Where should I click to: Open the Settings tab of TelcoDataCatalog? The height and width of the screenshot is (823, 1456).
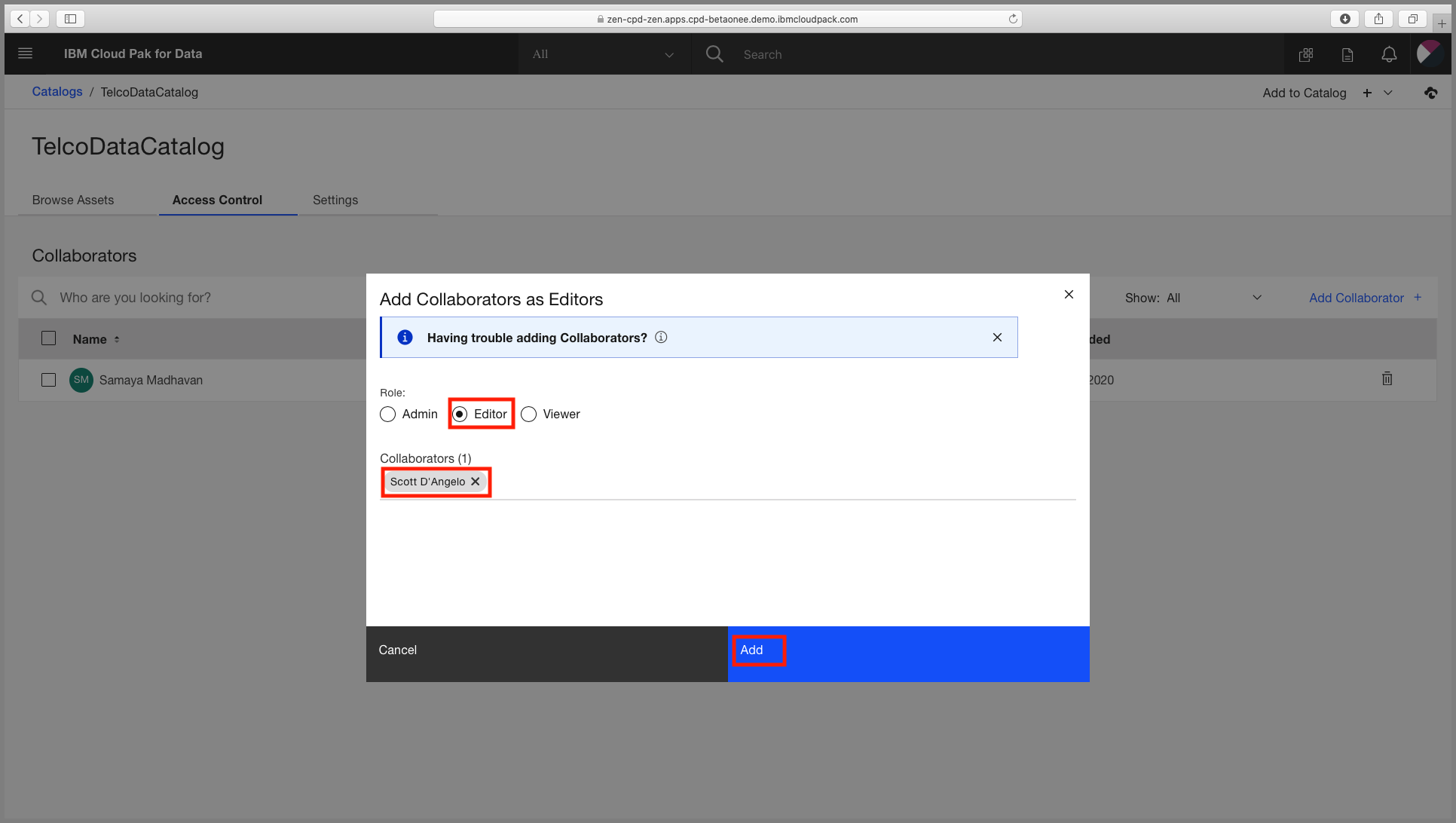[335, 200]
